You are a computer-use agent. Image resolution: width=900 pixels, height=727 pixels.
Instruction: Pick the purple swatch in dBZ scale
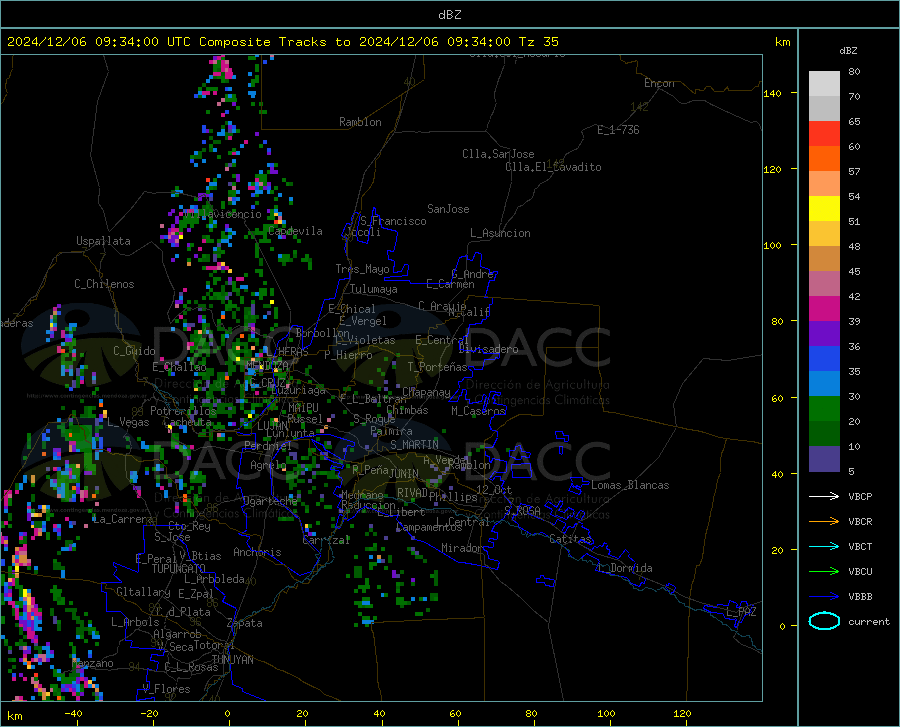824,334
